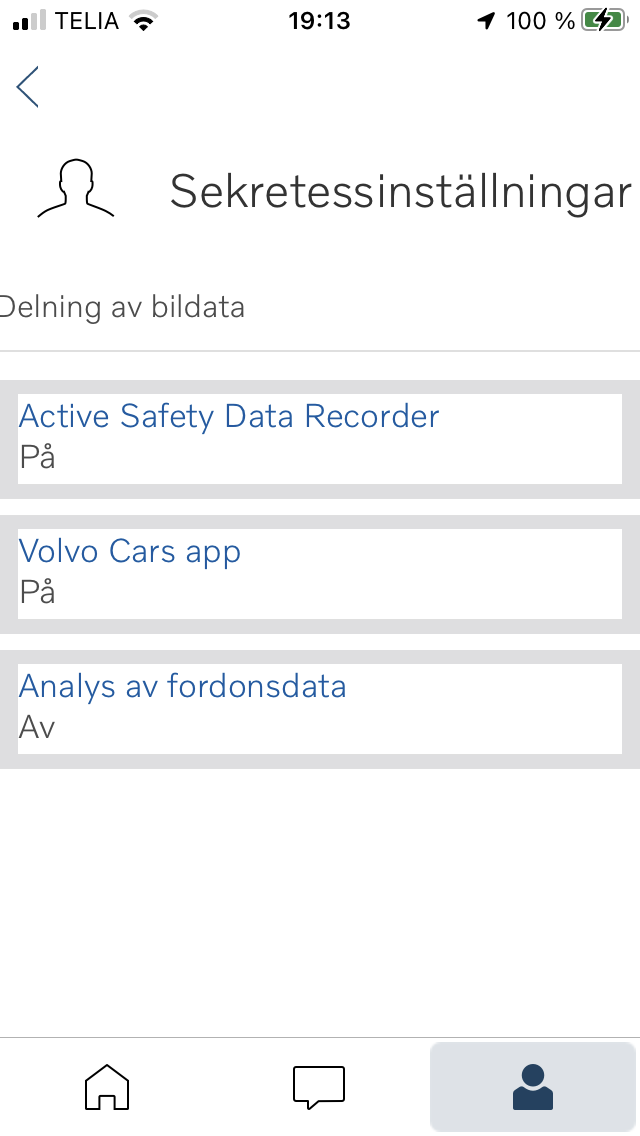Tap the Delning av bildata section heading

pos(122,307)
